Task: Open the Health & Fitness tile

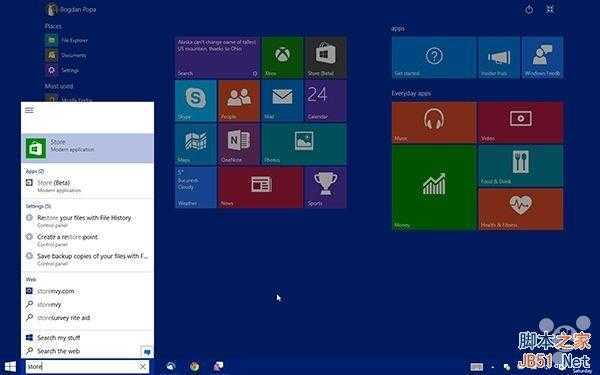Action: point(521,209)
